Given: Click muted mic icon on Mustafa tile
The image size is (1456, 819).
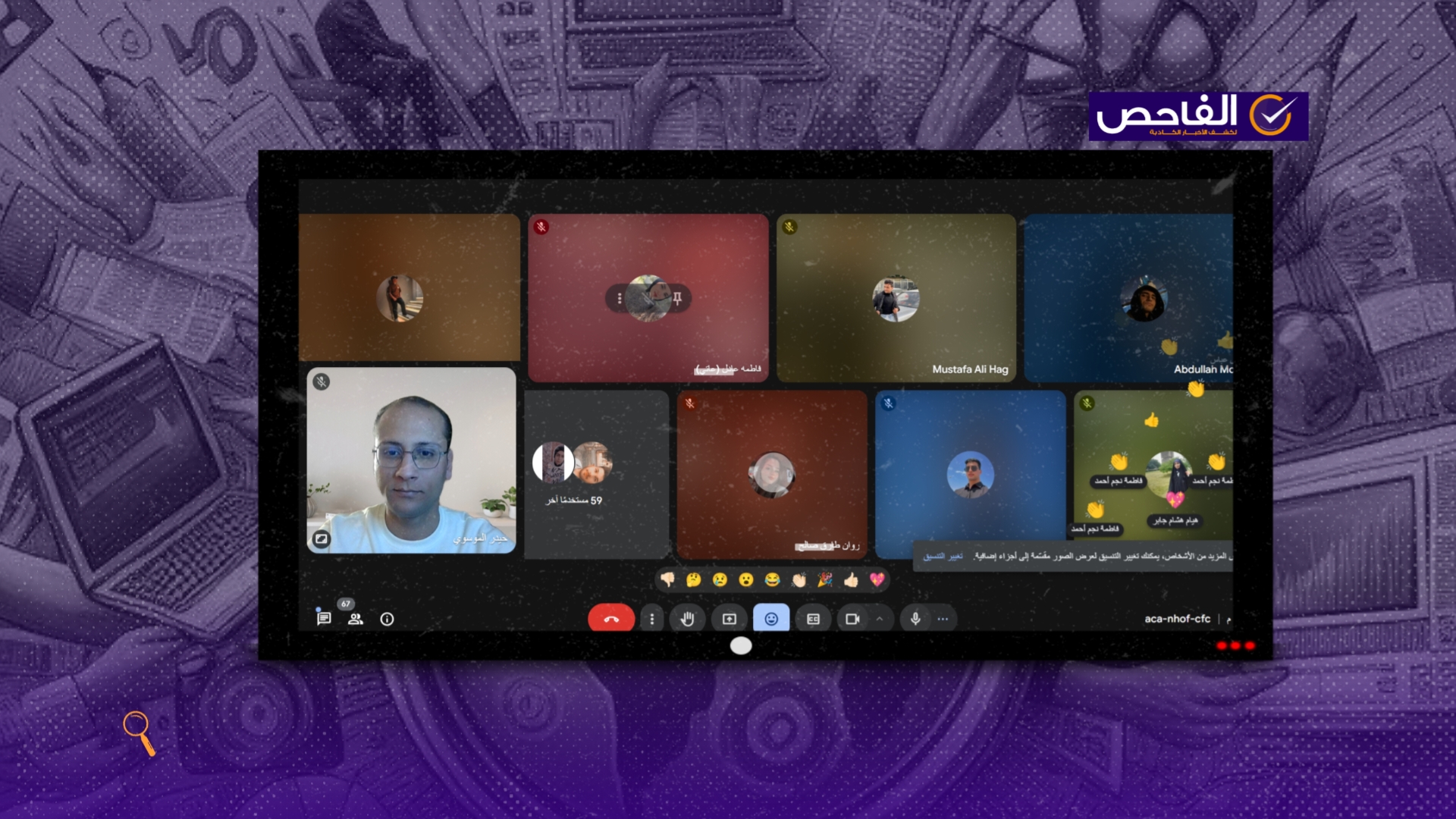Looking at the screenshot, I should click(789, 227).
